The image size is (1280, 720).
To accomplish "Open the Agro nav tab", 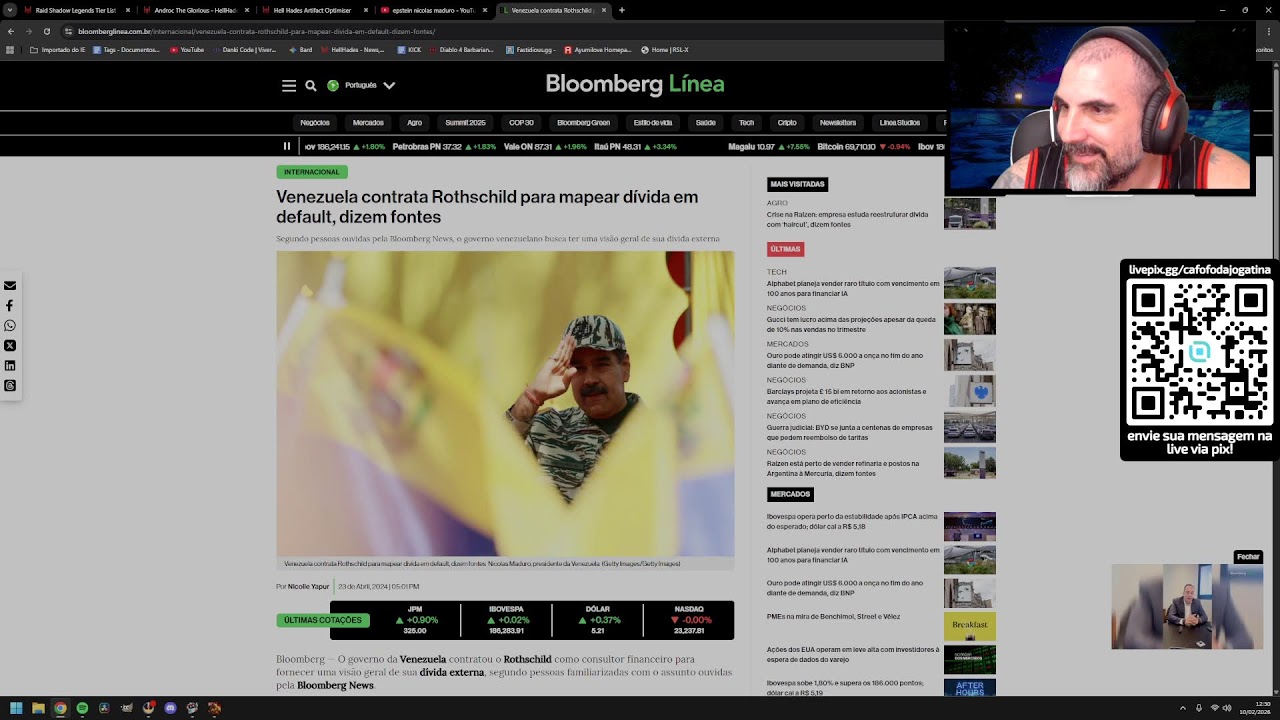I will tap(414, 123).
